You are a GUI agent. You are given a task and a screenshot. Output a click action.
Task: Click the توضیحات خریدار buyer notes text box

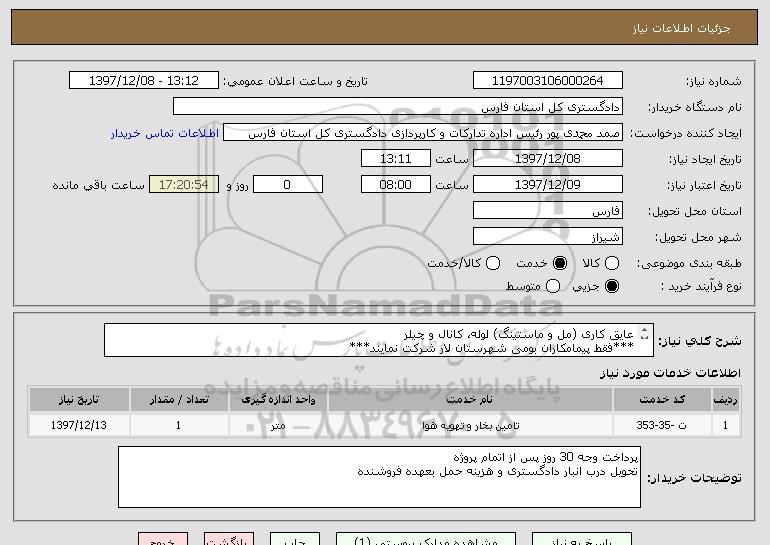[x=379, y=477]
